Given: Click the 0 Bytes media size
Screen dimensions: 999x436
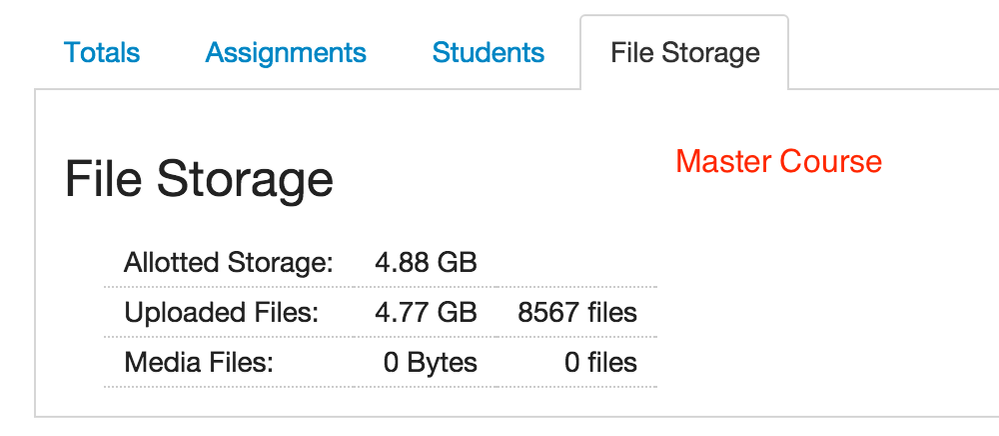Looking at the screenshot, I should [431, 362].
